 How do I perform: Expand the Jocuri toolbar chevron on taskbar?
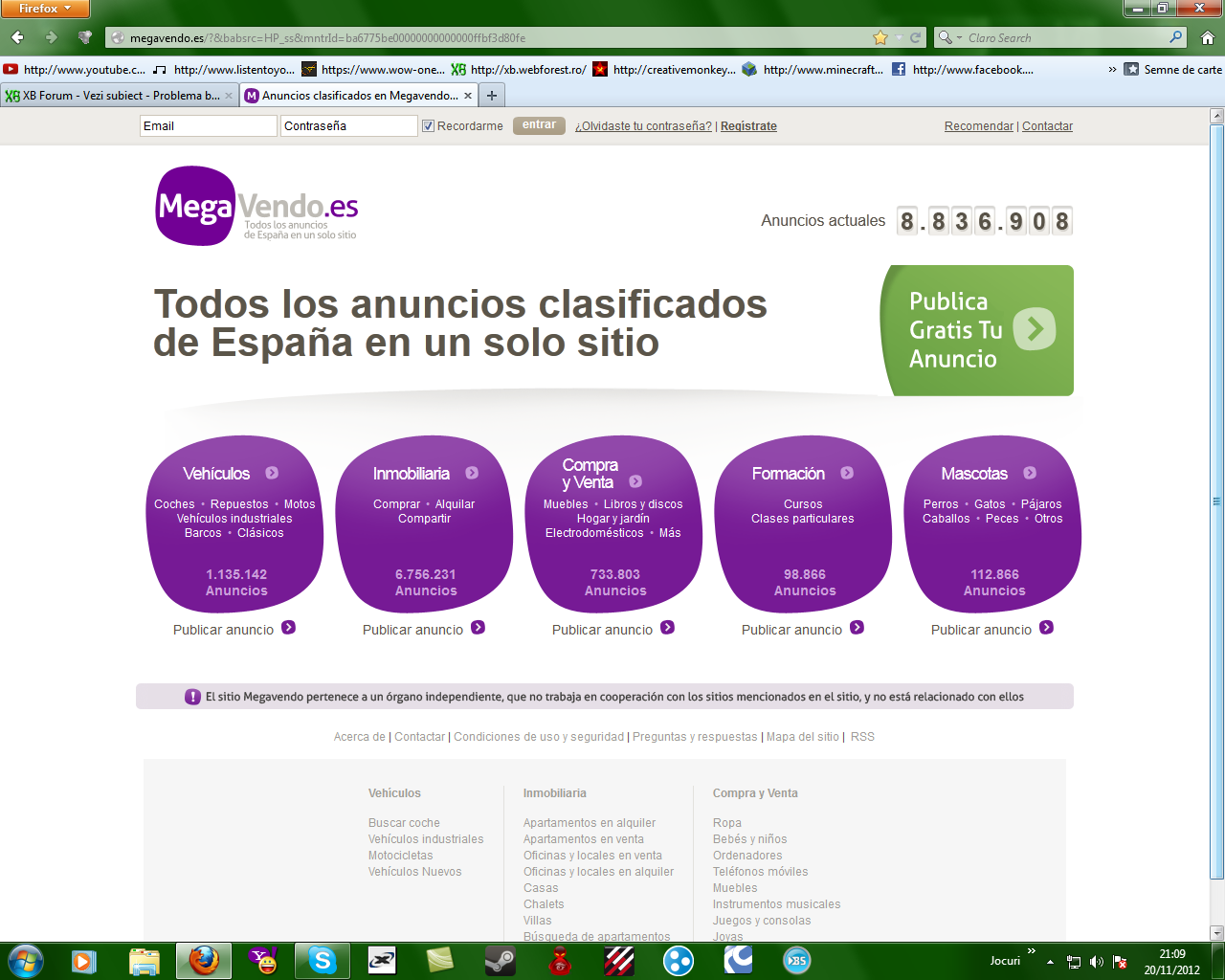point(1031,951)
